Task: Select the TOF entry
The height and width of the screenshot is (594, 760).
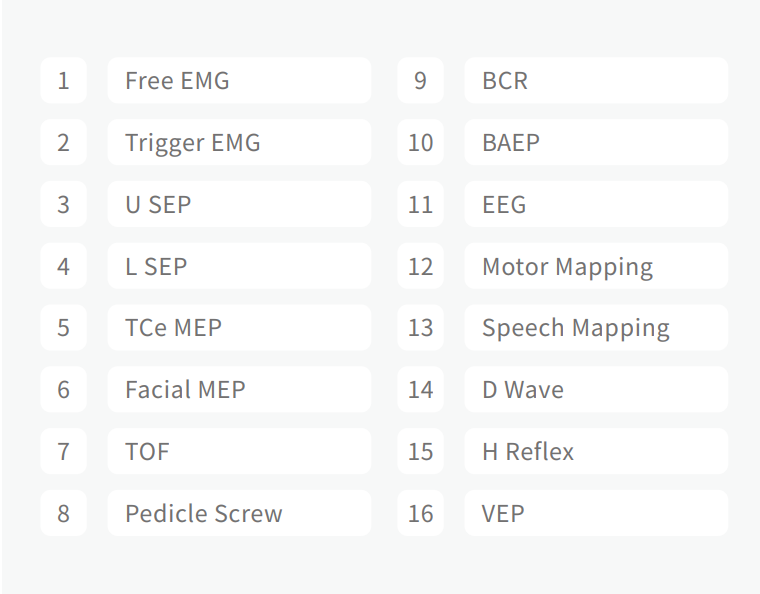Action: pyautogui.click(x=238, y=451)
